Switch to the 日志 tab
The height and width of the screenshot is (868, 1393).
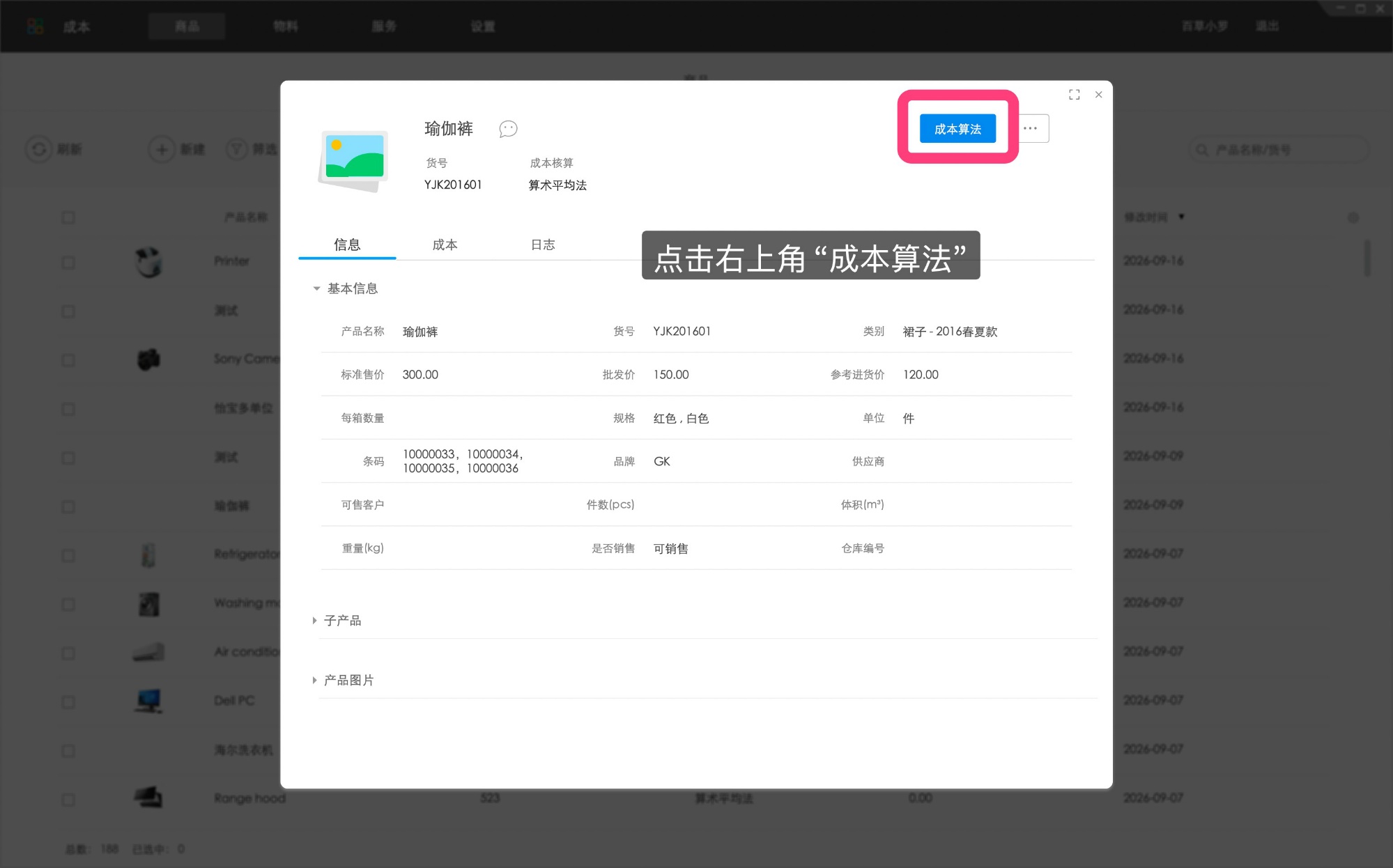[x=543, y=245]
